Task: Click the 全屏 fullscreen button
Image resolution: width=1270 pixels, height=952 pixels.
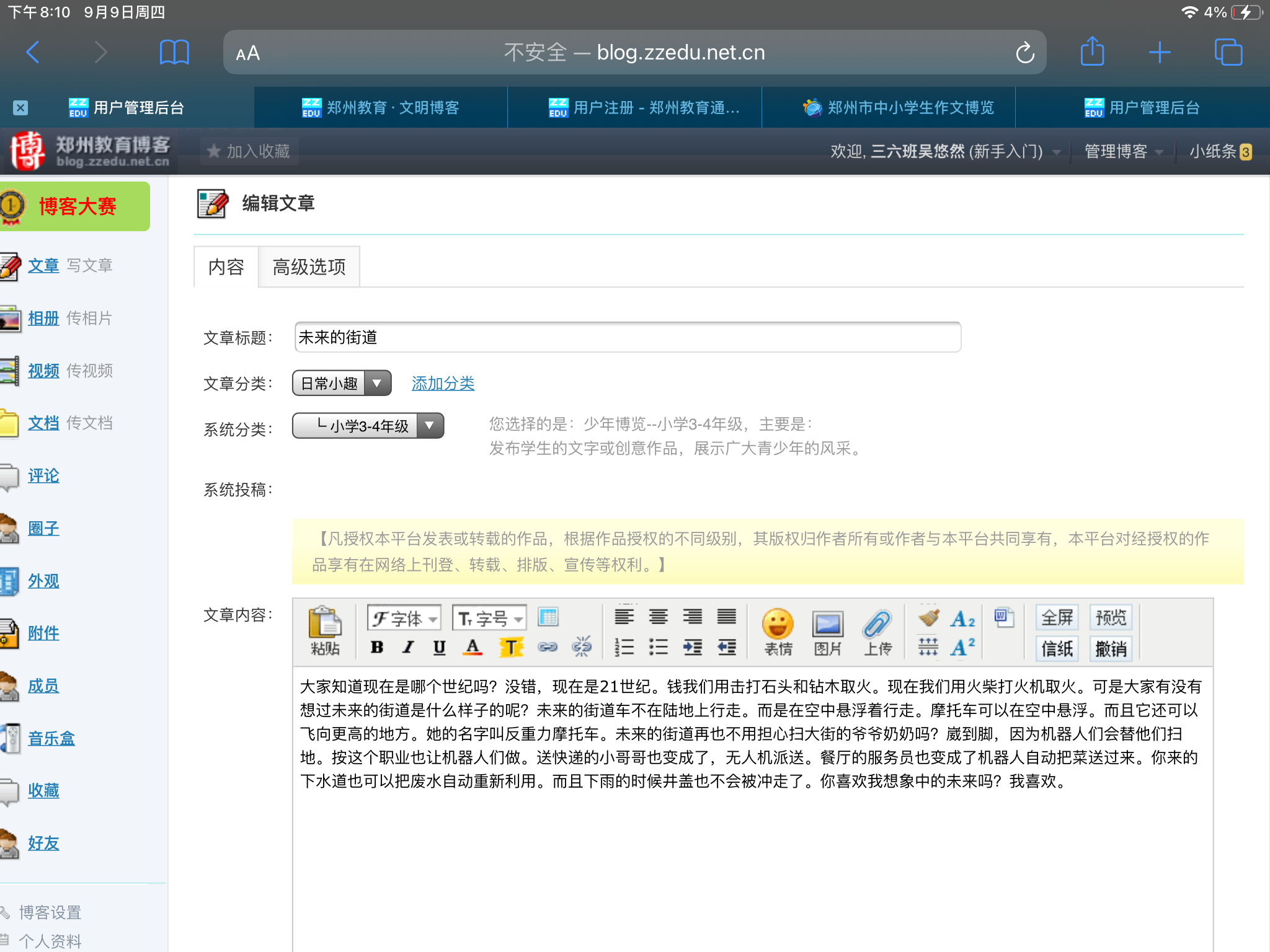Action: (1057, 617)
